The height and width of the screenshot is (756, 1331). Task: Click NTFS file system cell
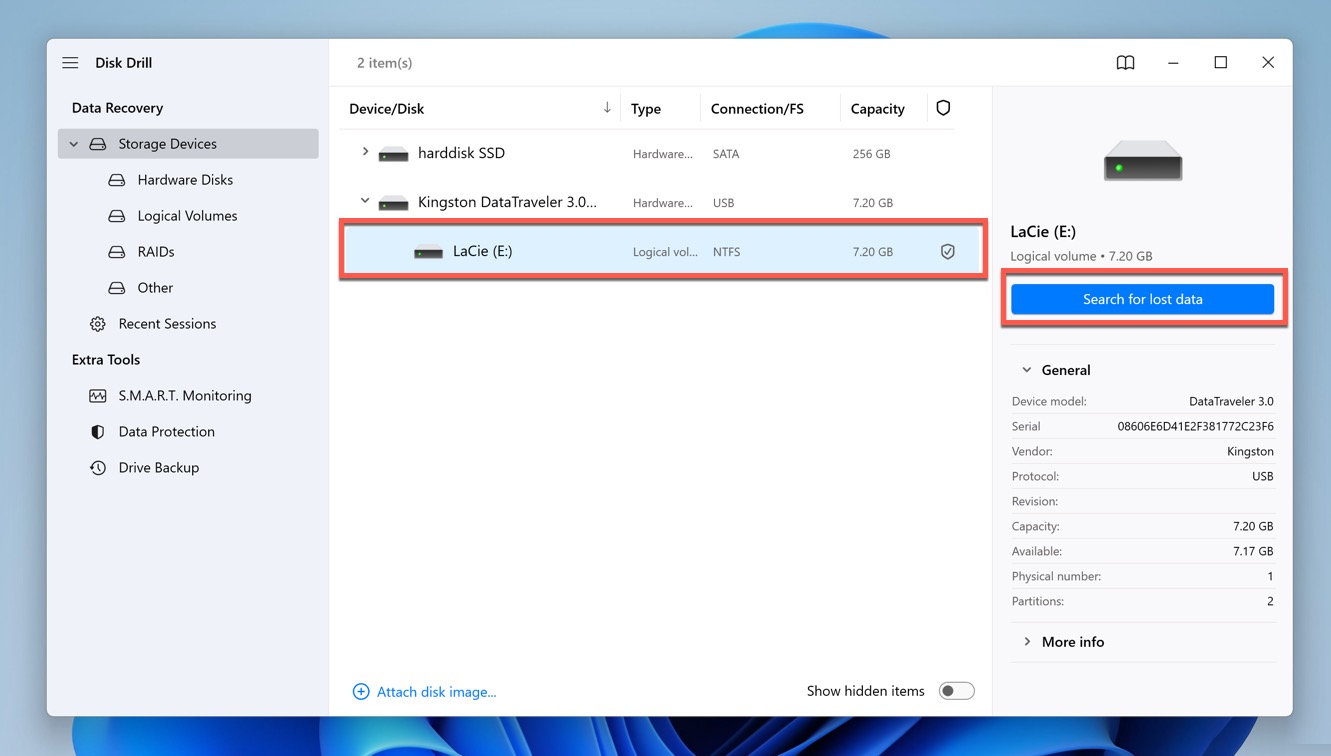click(726, 252)
